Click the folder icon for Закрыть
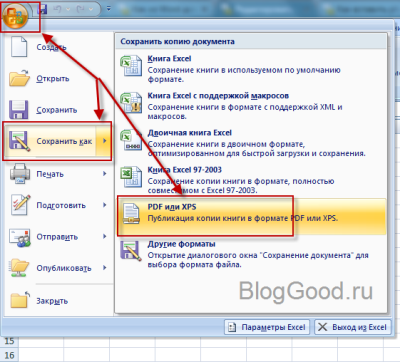Image resolution: width=400 pixels, height=362 pixels. [x=20, y=299]
